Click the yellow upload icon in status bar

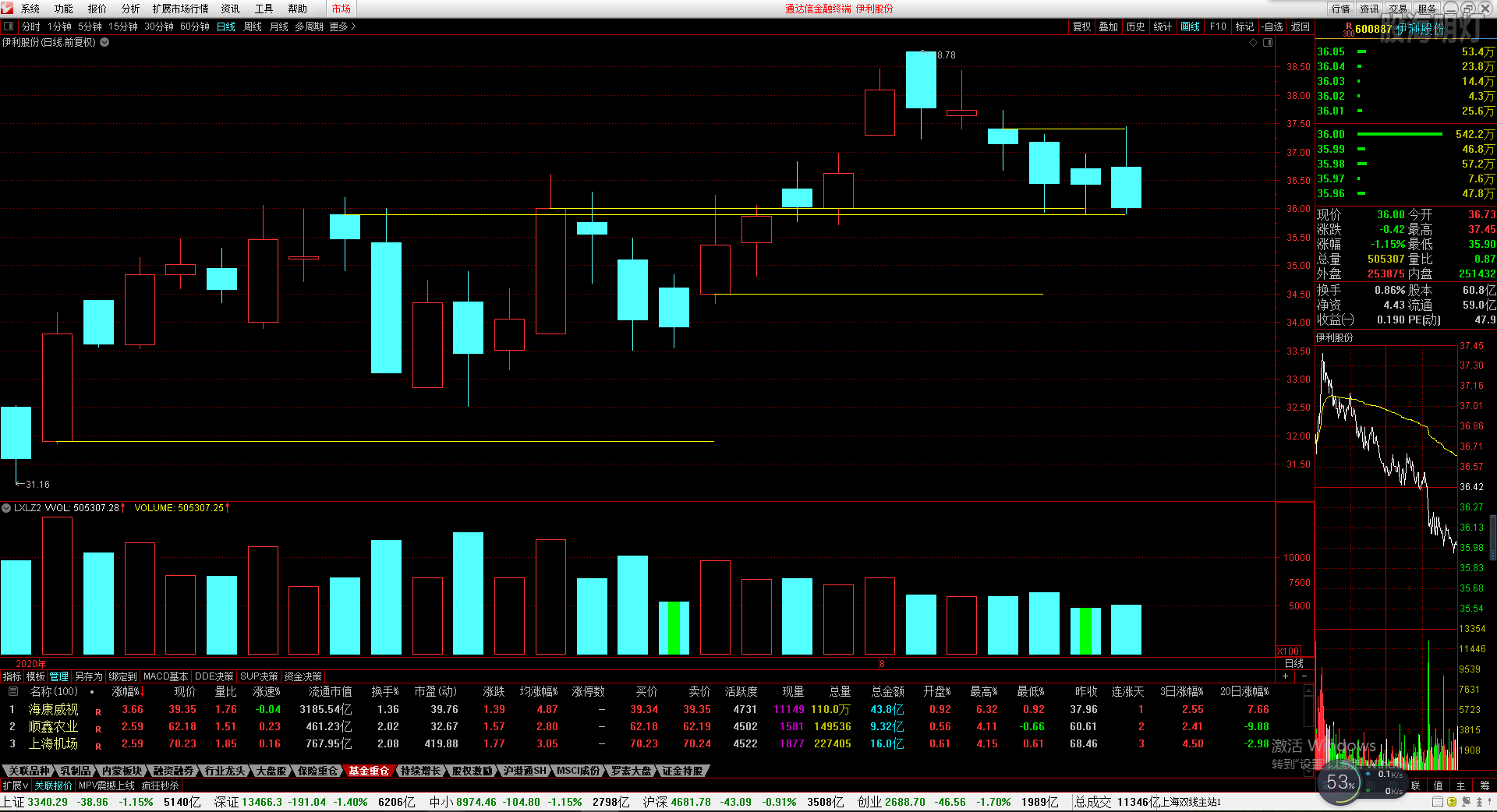[x=1452, y=802]
